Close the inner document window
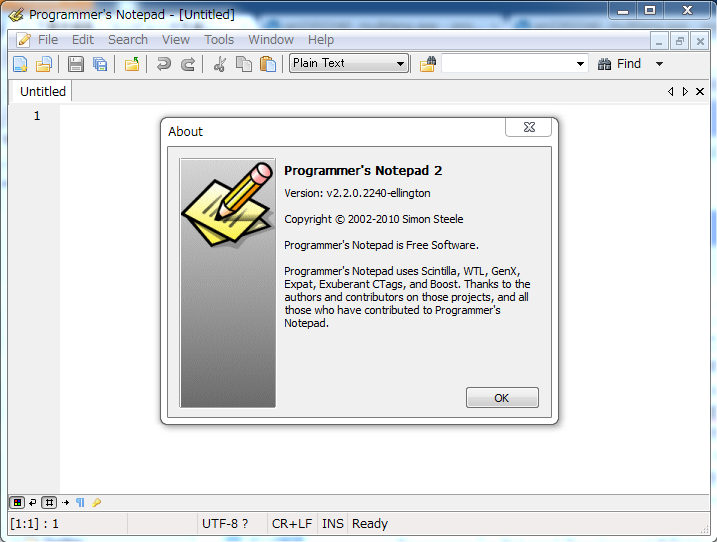 (x=700, y=42)
